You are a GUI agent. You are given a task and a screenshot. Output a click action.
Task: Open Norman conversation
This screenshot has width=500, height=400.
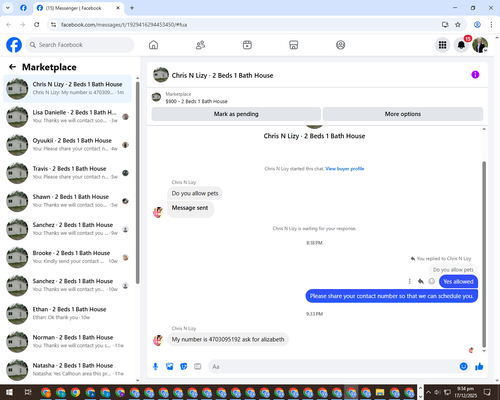coord(67,342)
